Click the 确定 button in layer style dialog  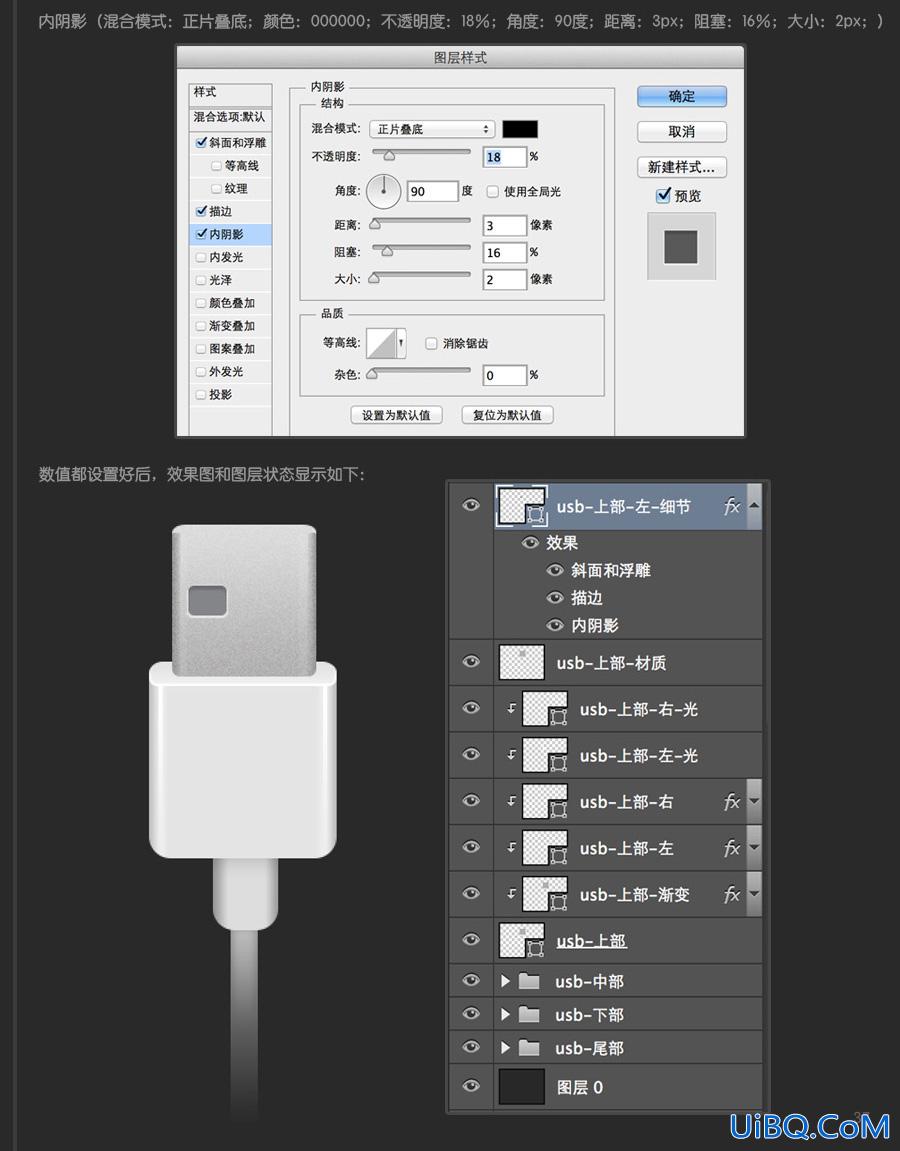[681, 96]
